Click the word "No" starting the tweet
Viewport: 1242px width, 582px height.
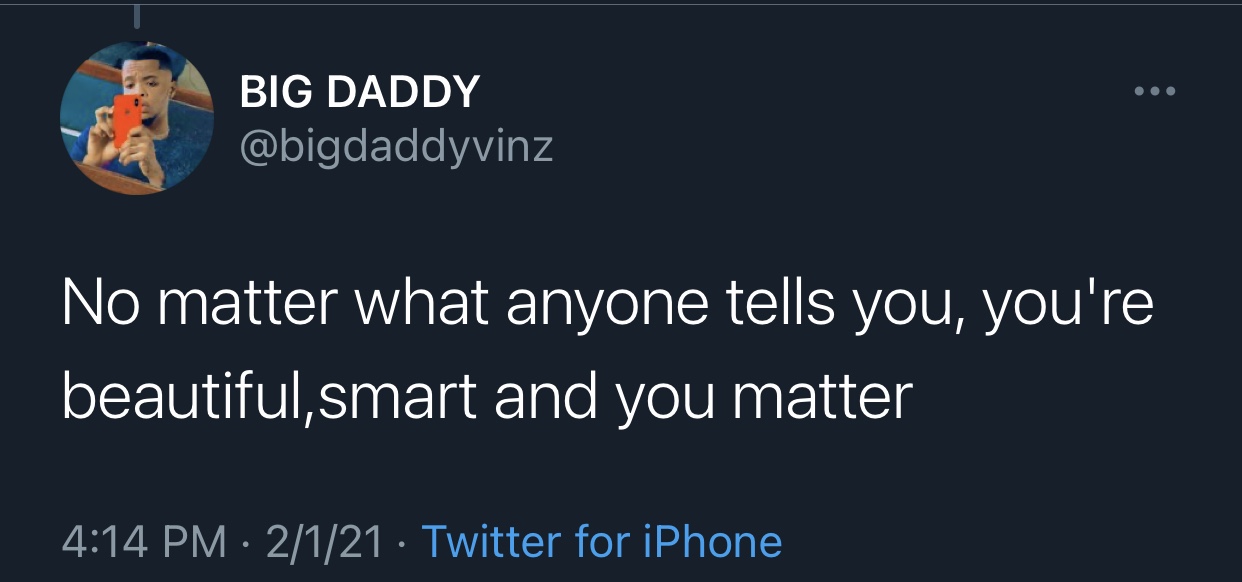96,304
